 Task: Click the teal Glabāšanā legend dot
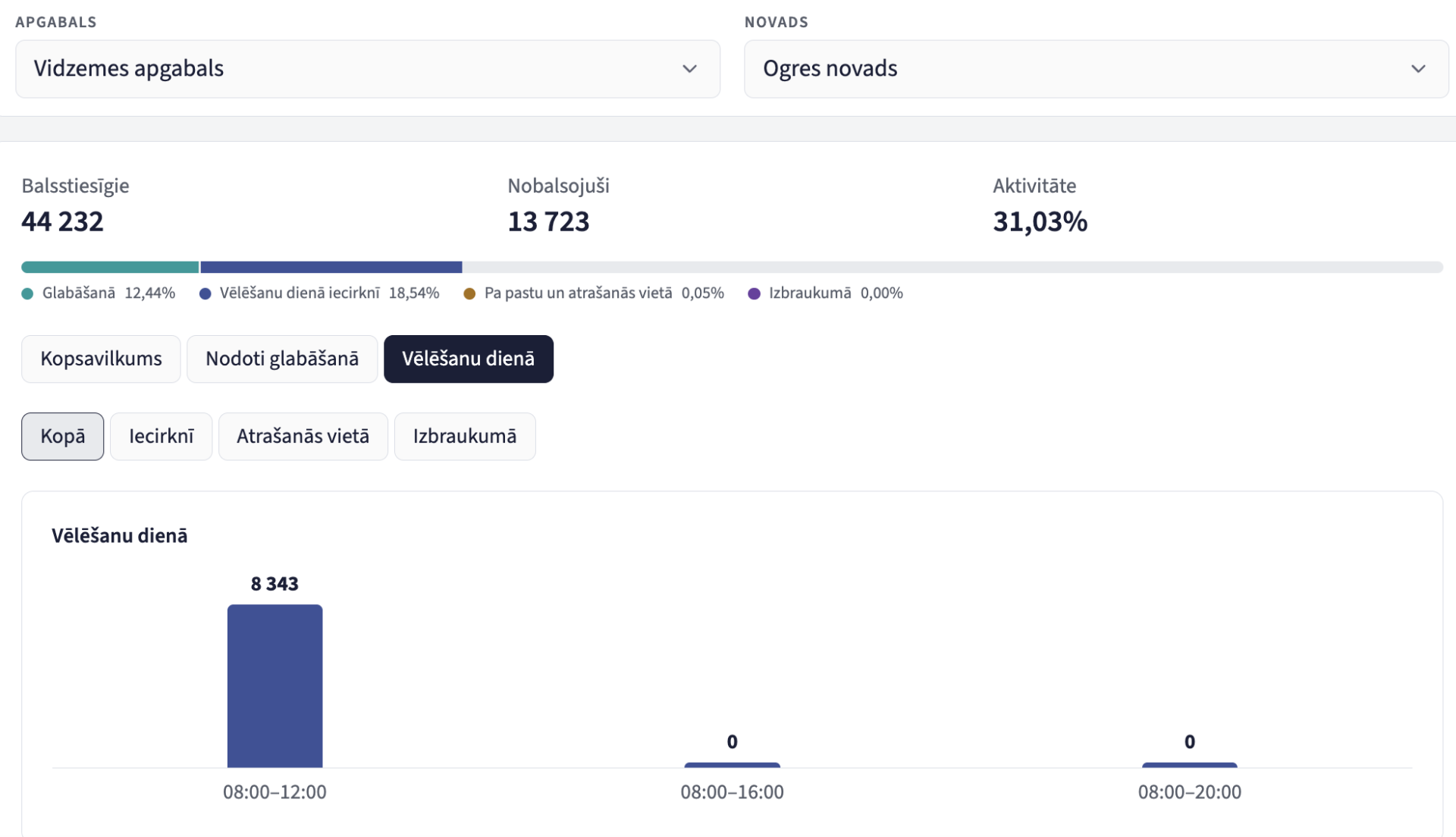coord(27,293)
